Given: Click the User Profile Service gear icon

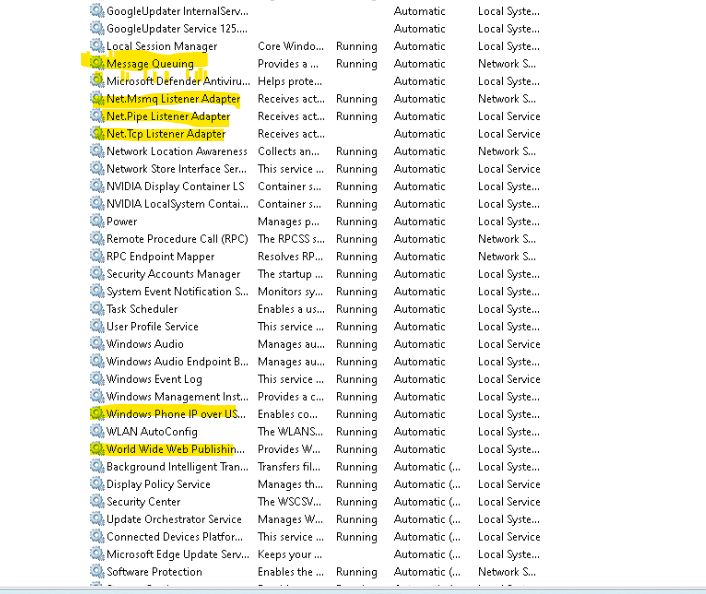Looking at the screenshot, I should tap(97, 326).
